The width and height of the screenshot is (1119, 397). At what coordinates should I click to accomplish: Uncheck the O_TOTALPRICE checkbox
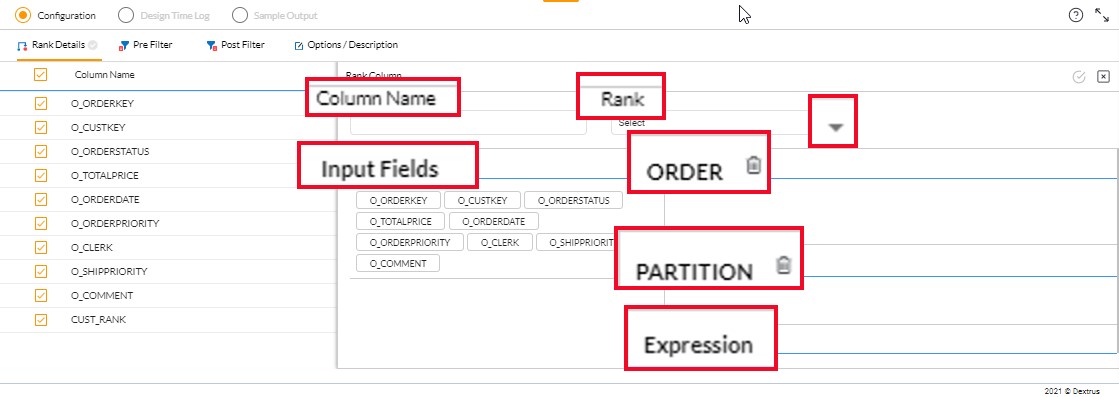pos(41,176)
